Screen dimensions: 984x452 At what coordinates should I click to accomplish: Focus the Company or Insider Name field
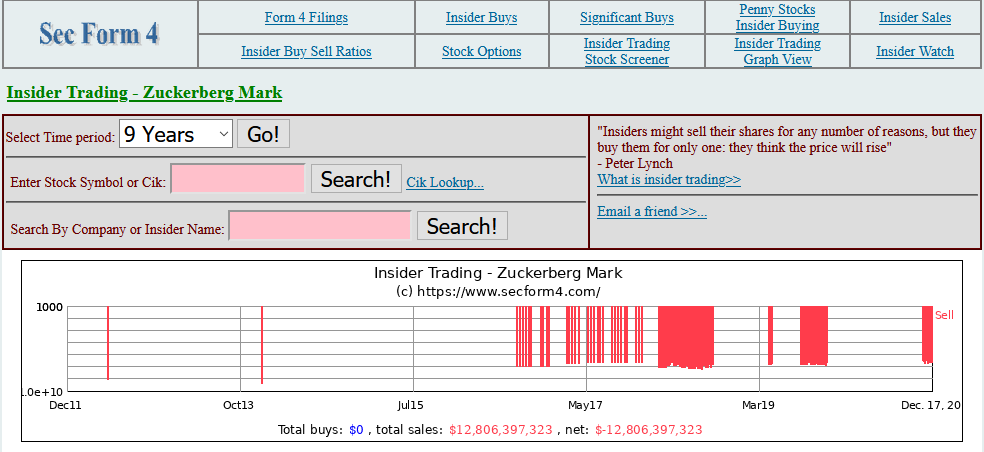click(319, 225)
